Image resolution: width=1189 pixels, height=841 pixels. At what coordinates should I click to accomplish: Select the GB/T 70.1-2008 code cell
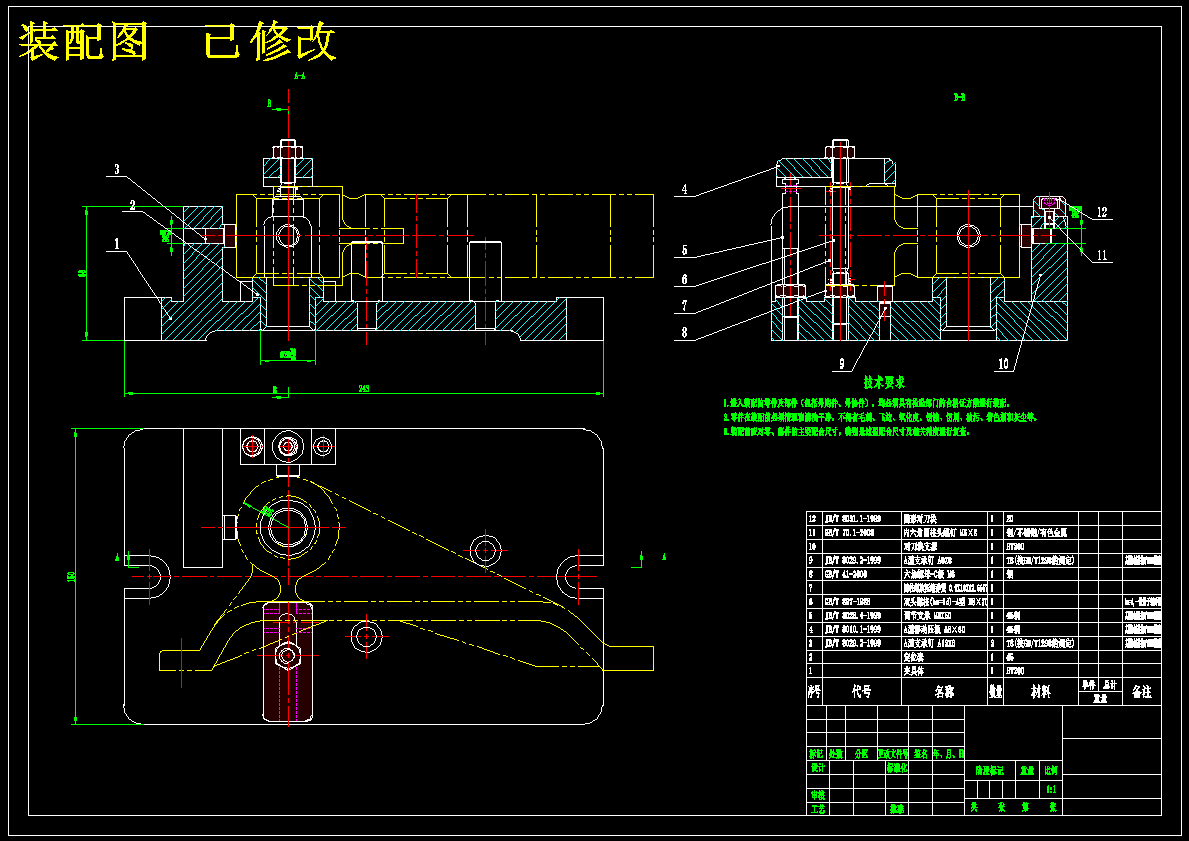point(861,532)
